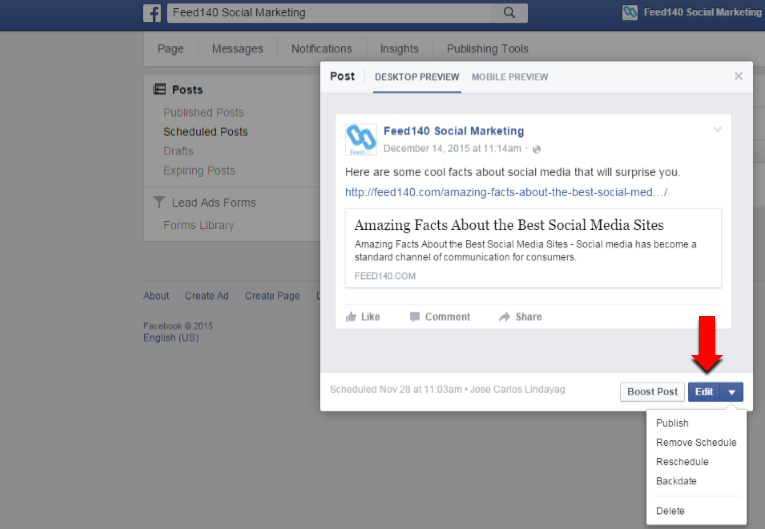Click the search magnifier icon

pos(509,13)
